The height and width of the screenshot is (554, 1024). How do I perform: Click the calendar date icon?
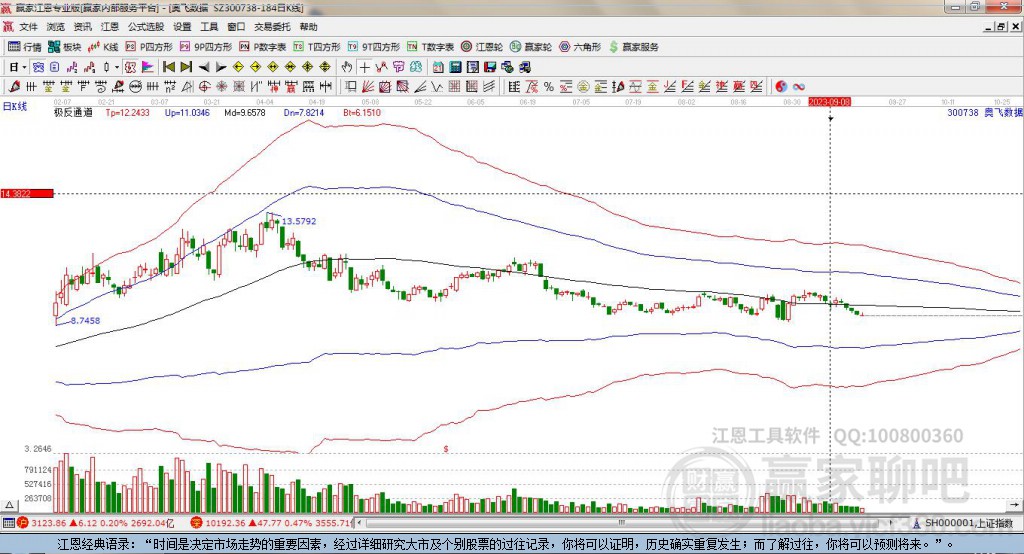[x=438, y=67]
